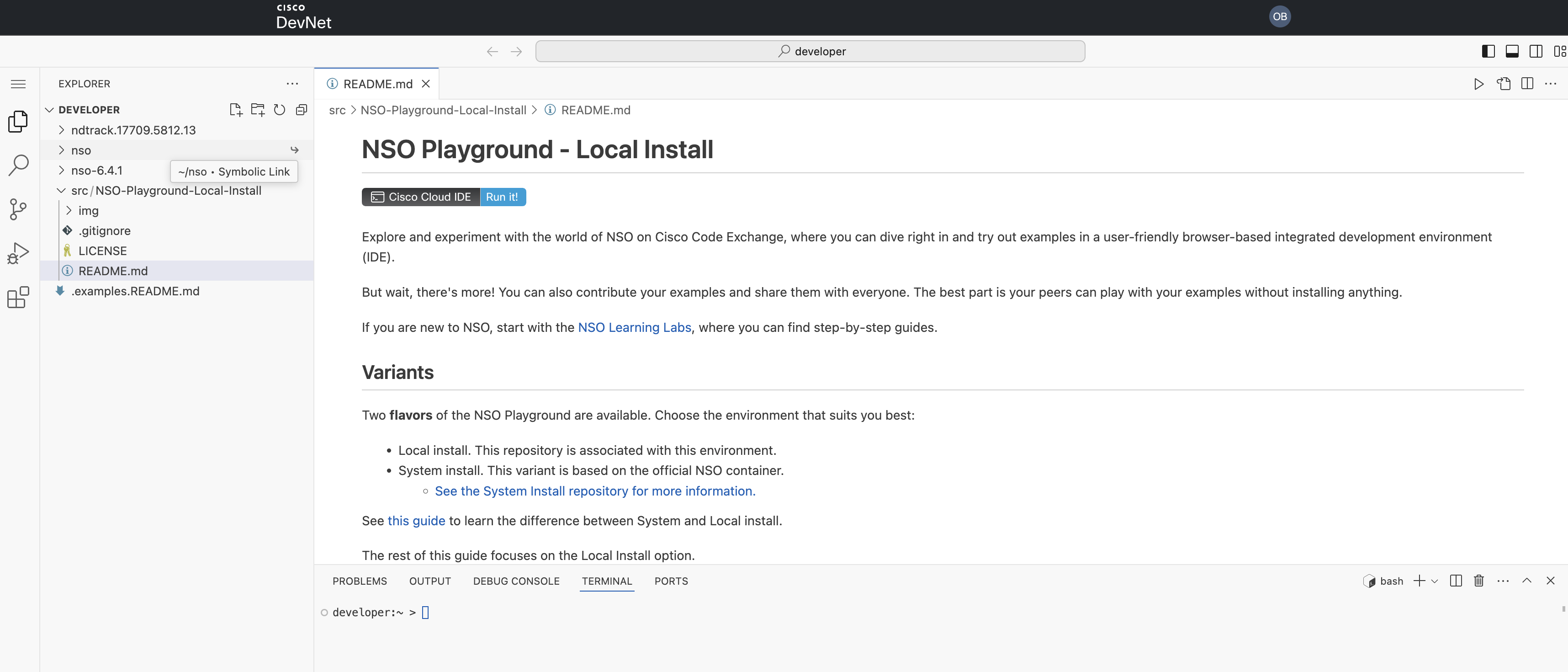Open the NSO Learning Labs link
The height and width of the screenshot is (672, 1568).
[x=635, y=327]
